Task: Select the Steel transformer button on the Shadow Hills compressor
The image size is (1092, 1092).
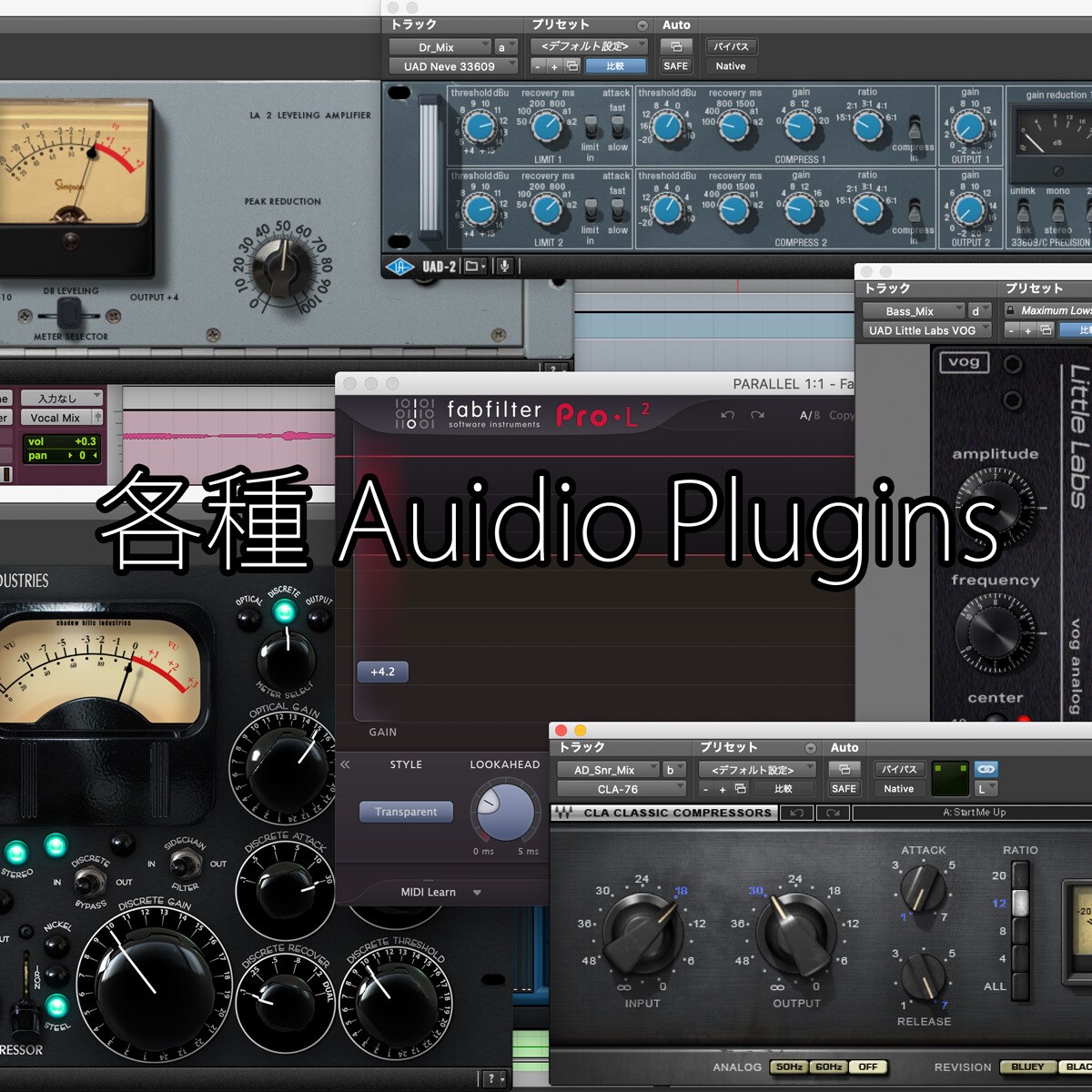Action: pyautogui.click(x=56, y=1006)
